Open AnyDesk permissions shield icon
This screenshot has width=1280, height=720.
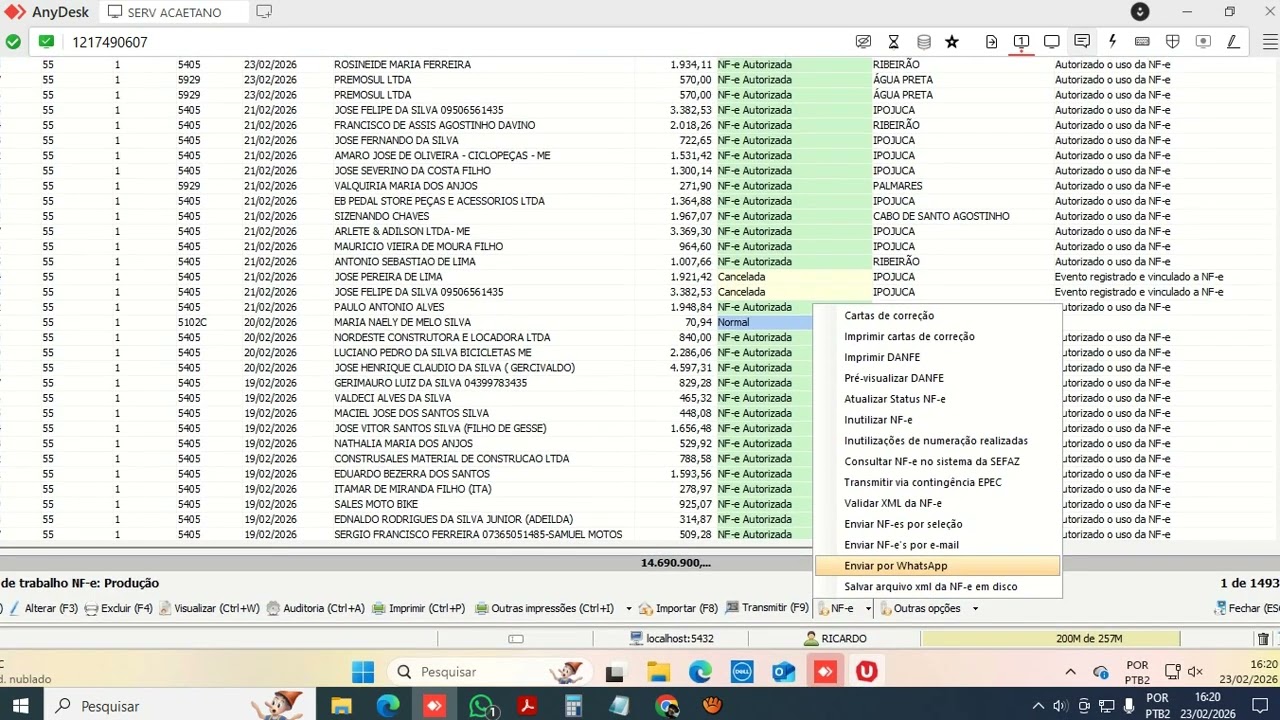point(1172,42)
